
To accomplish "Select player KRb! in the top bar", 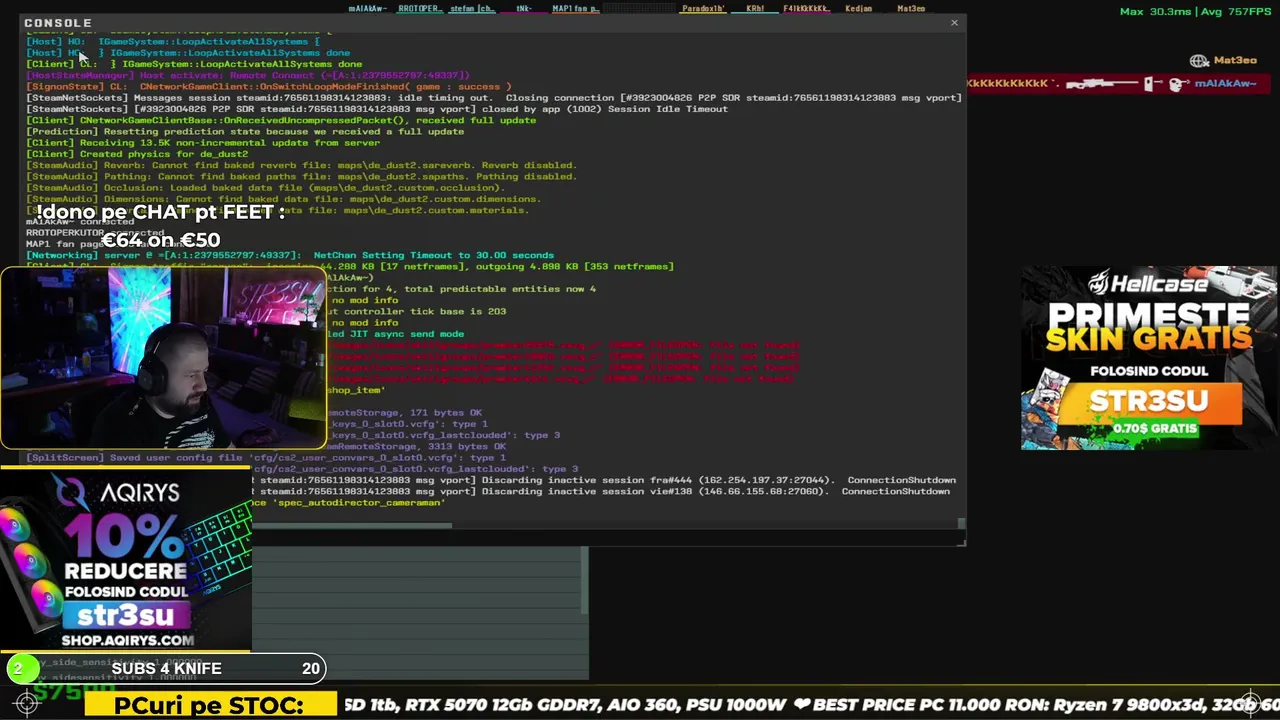I will [755, 8].
